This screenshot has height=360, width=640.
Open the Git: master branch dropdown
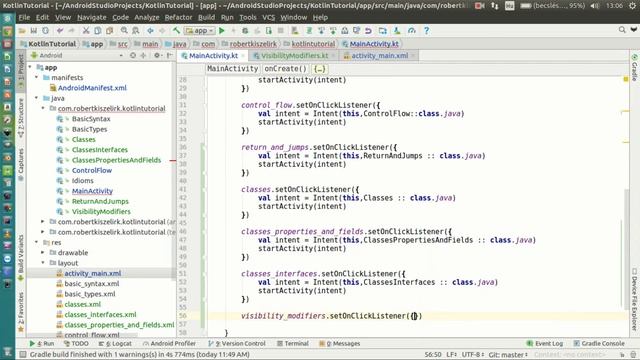508,354
